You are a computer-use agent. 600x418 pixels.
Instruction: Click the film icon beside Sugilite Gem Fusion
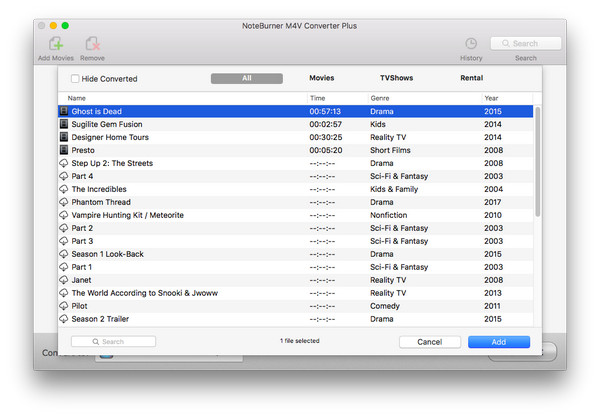click(64, 124)
